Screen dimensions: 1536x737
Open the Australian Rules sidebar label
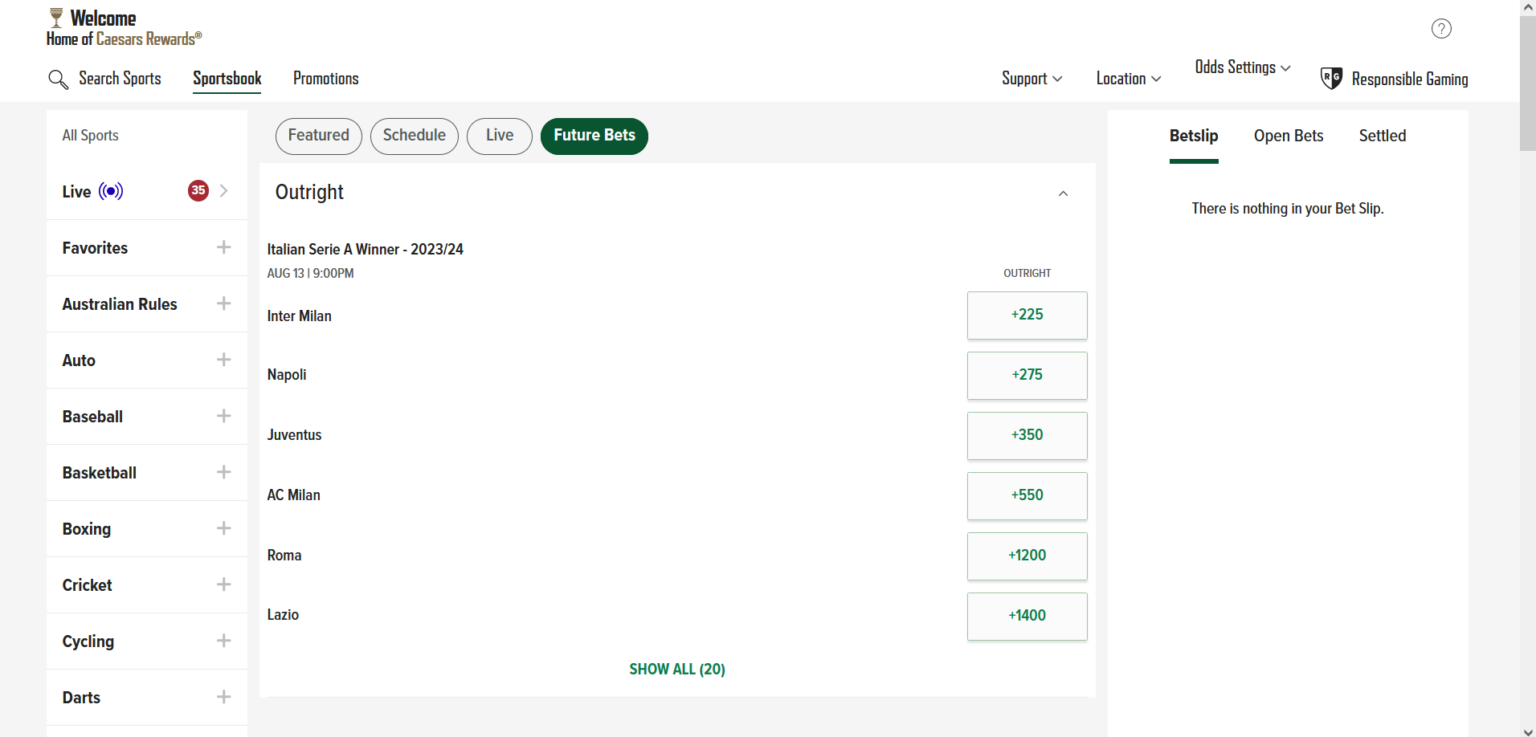click(x=120, y=304)
